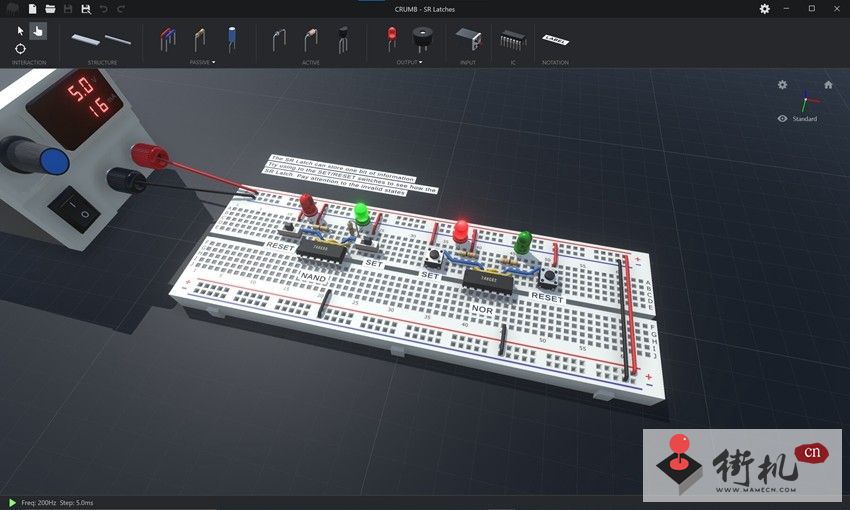Image resolution: width=850 pixels, height=510 pixels.
Task: Expand the Output components dropdown
Action: (x=409, y=62)
